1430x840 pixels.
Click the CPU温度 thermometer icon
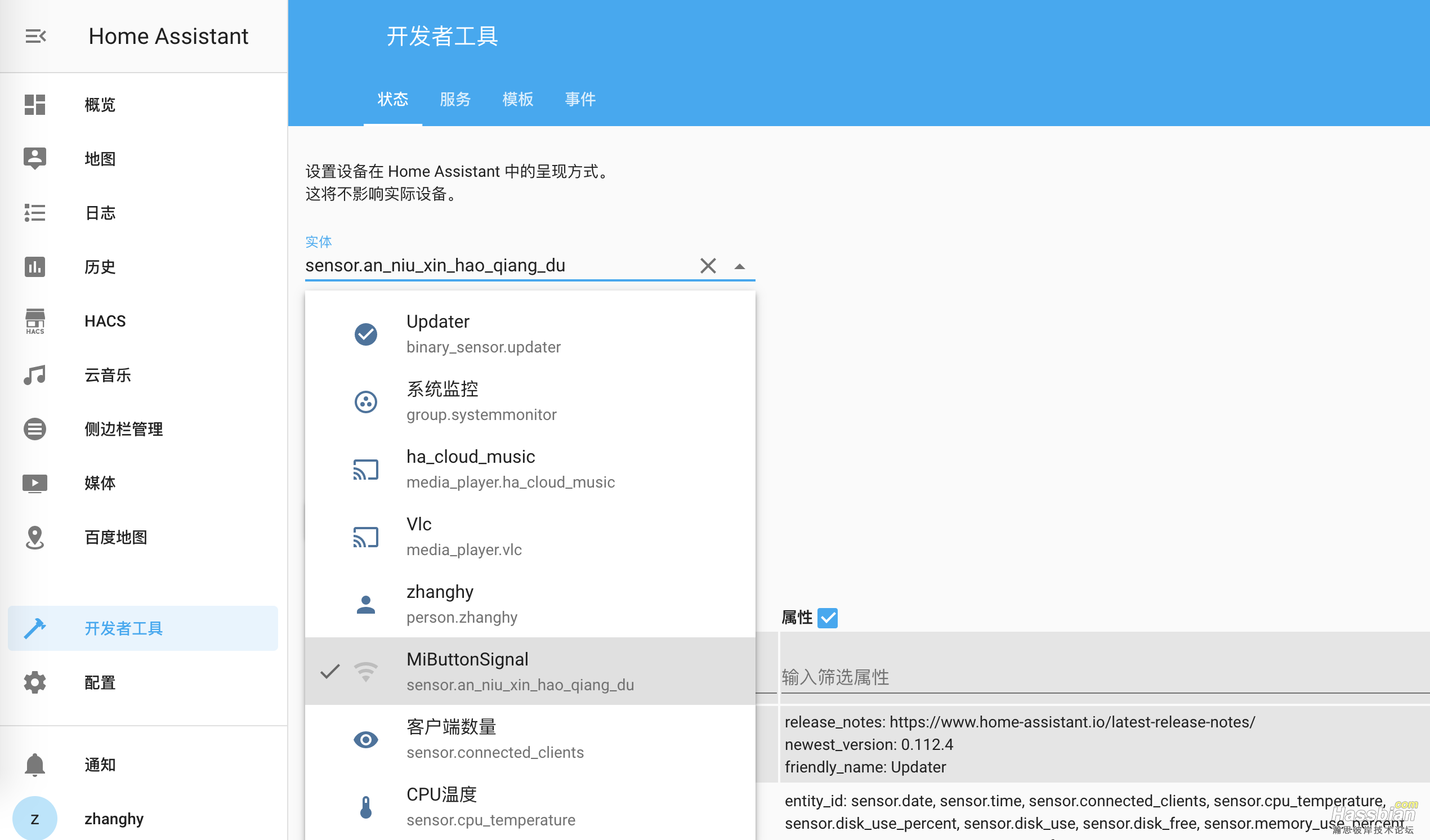click(x=366, y=807)
